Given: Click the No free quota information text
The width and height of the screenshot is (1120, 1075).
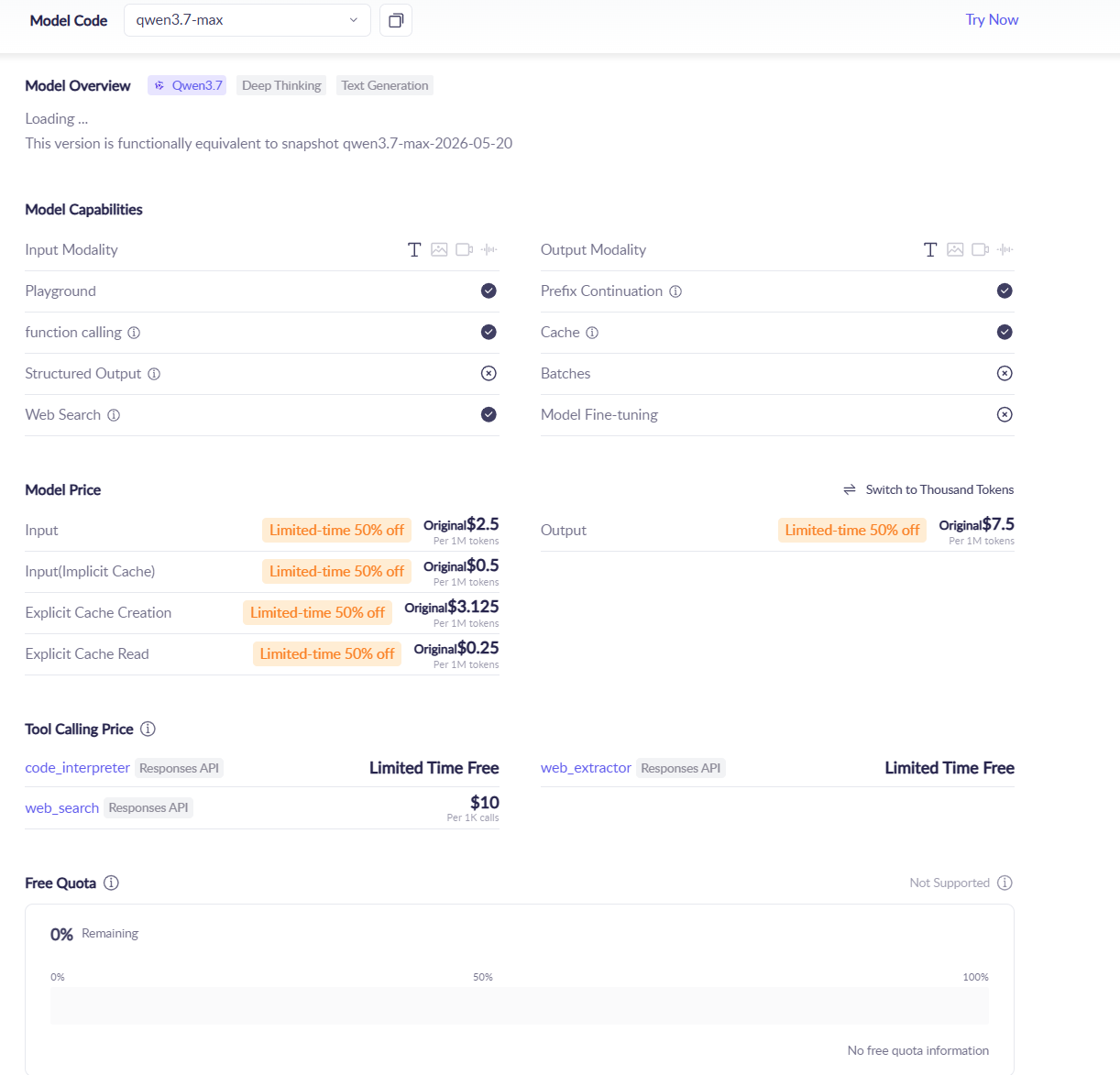Looking at the screenshot, I should click(917, 1050).
